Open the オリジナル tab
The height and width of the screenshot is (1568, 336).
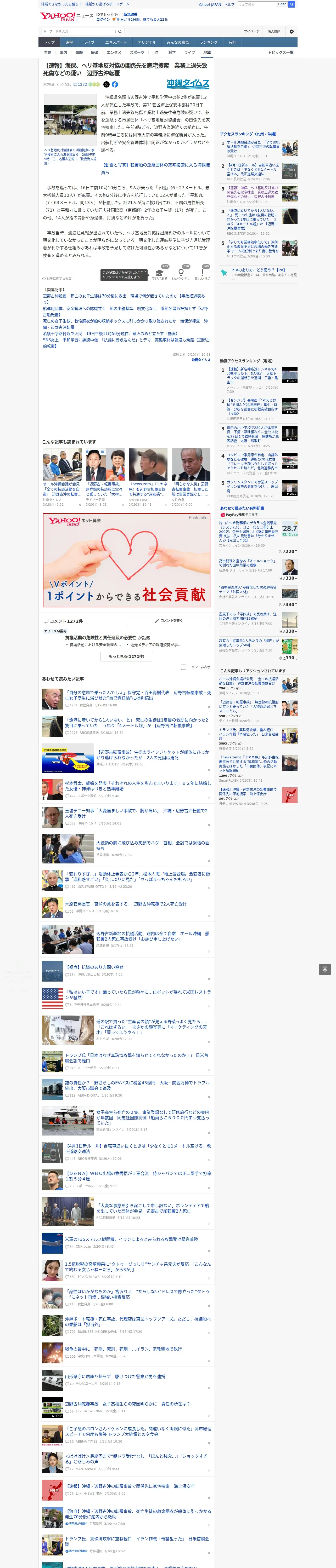[x=147, y=43]
